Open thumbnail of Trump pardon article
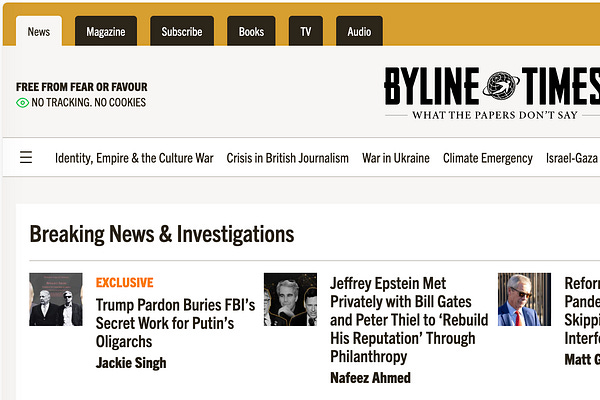 [56, 299]
